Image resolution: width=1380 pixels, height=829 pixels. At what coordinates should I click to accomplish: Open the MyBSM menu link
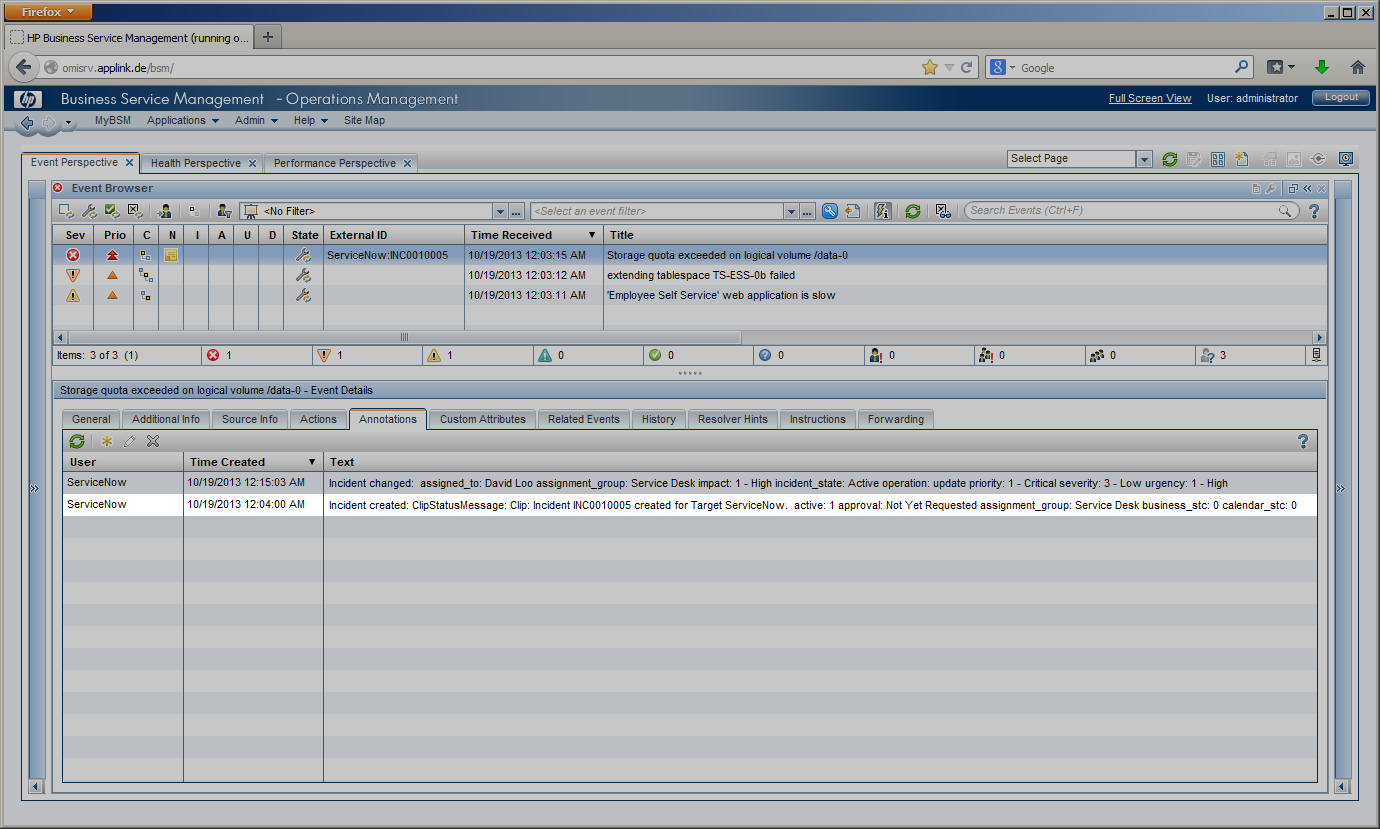coord(113,120)
